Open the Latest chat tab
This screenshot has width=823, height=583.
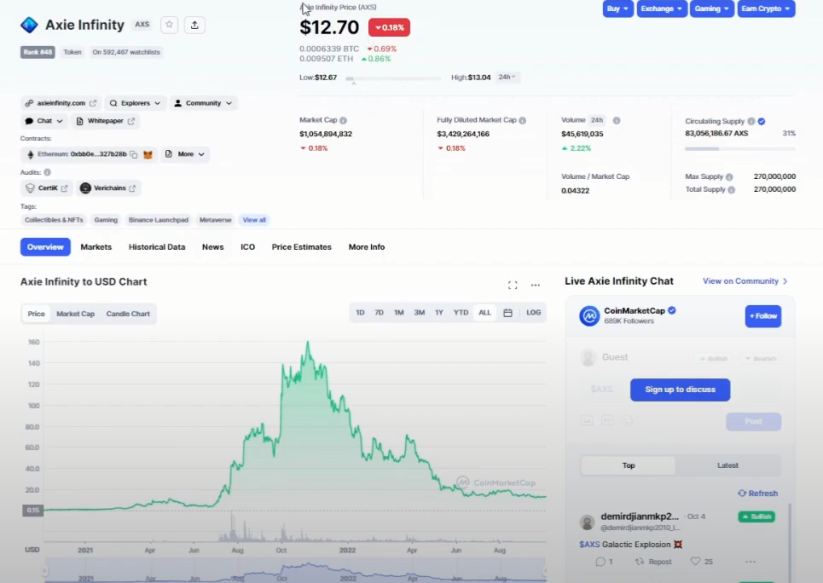[x=727, y=465]
